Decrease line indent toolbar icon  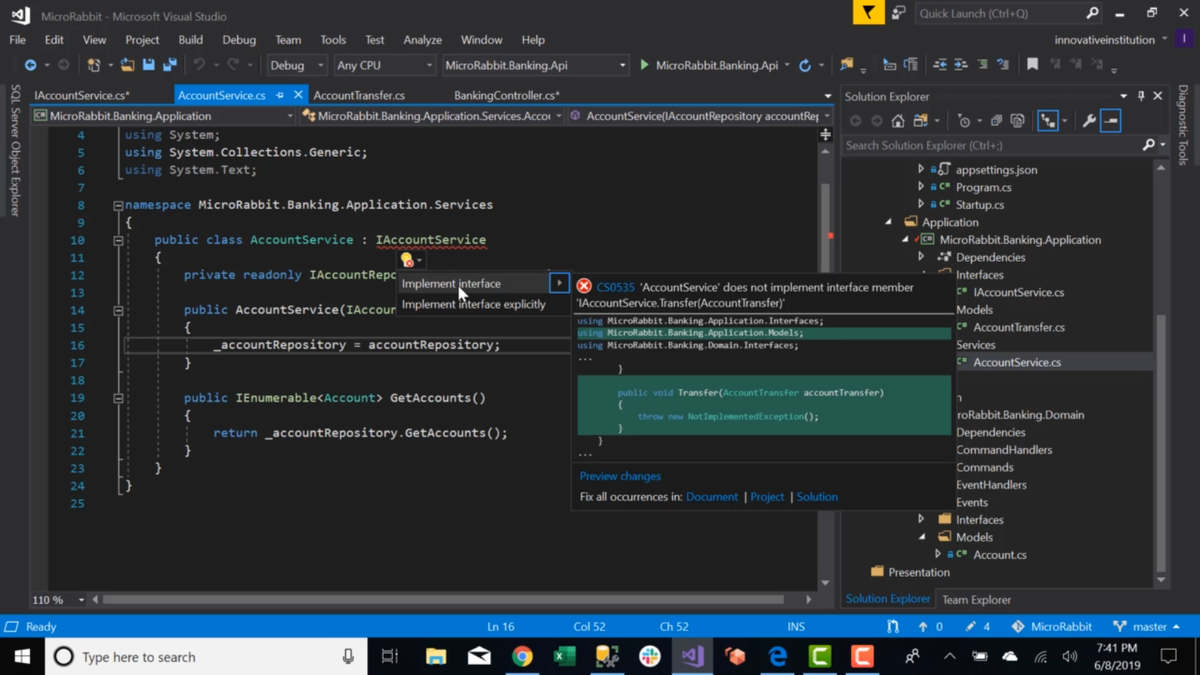pyautogui.click(x=940, y=65)
